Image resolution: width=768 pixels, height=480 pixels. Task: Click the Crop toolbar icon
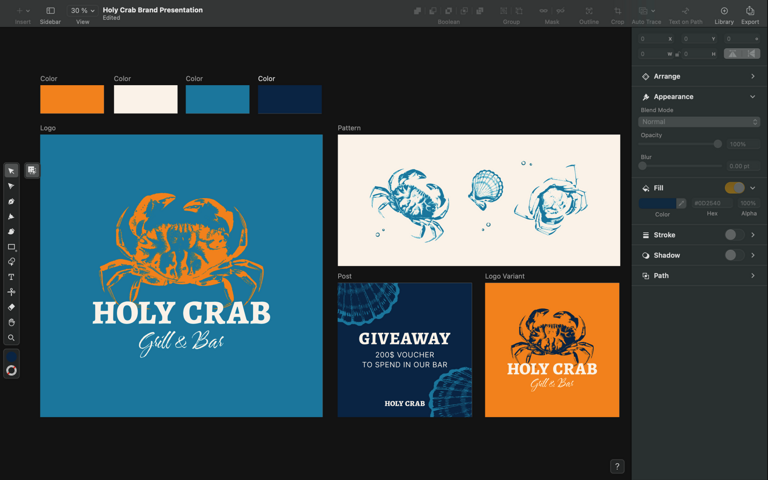coord(618,11)
